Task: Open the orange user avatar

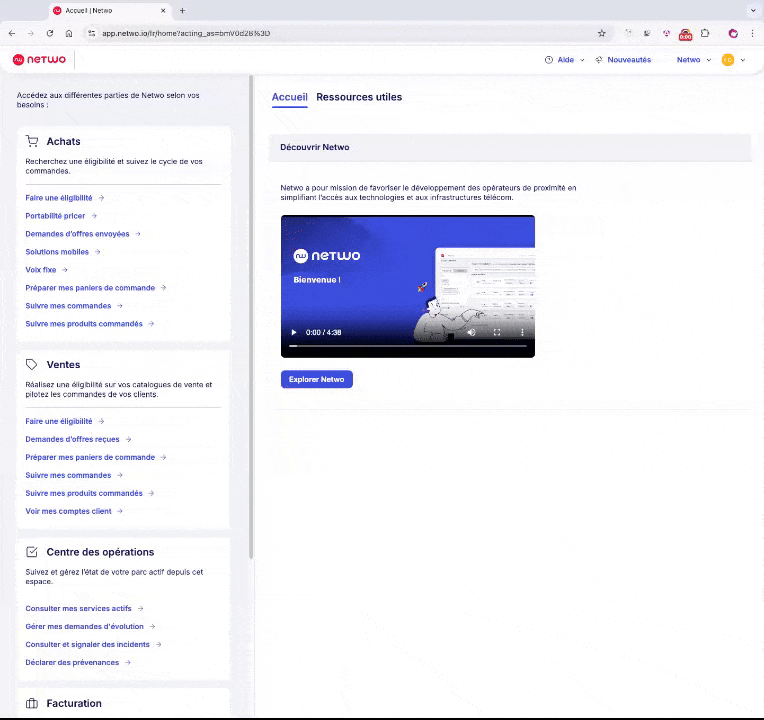Action: point(727,59)
